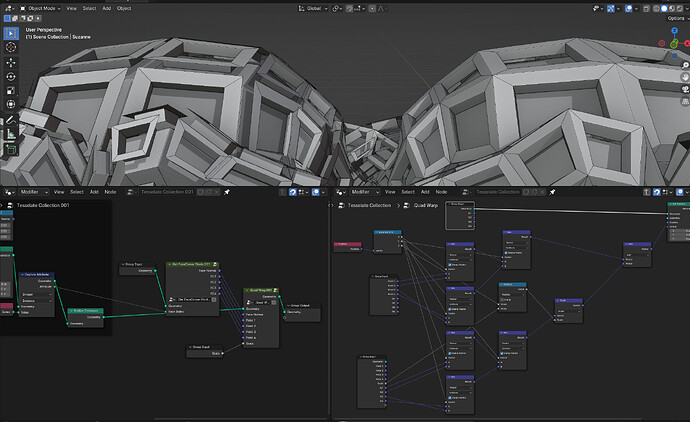The width and height of the screenshot is (690, 422).
Task: Toggle viewport overlays
Action: [629, 8]
